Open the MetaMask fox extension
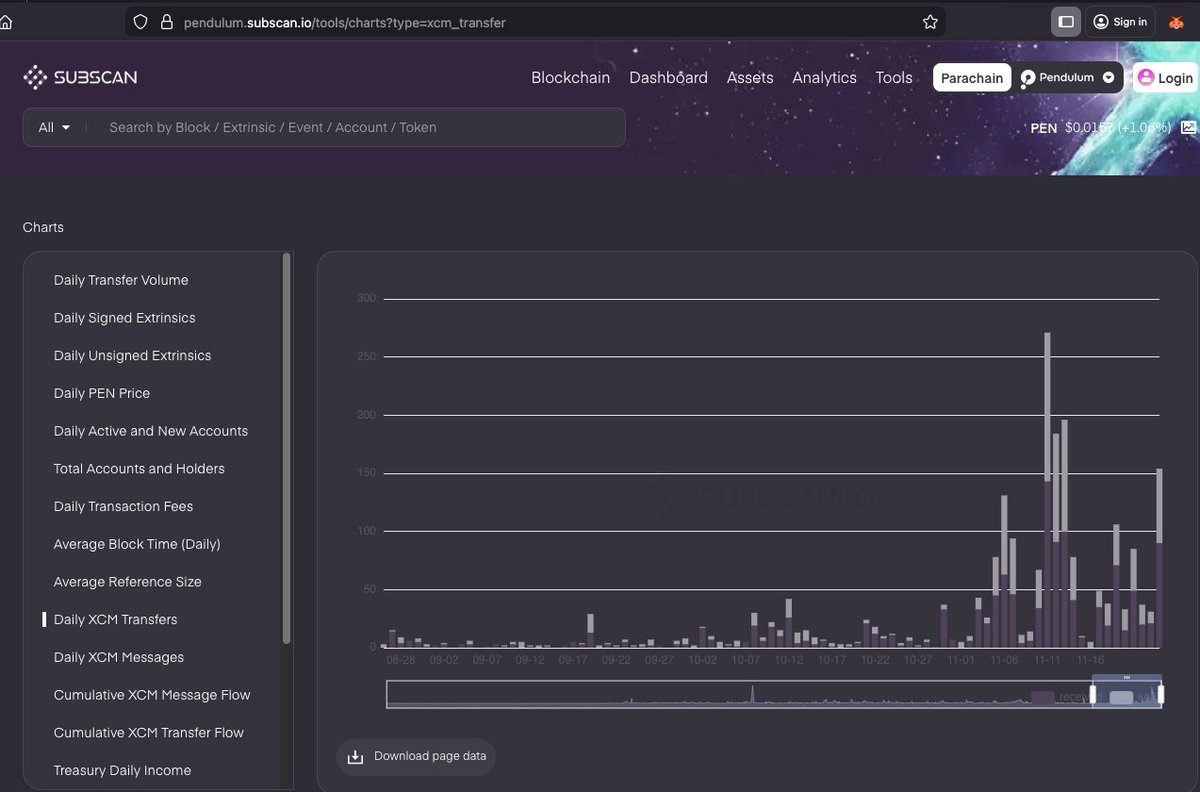The image size is (1200, 792). pyautogui.click(x=1176, y=22)
